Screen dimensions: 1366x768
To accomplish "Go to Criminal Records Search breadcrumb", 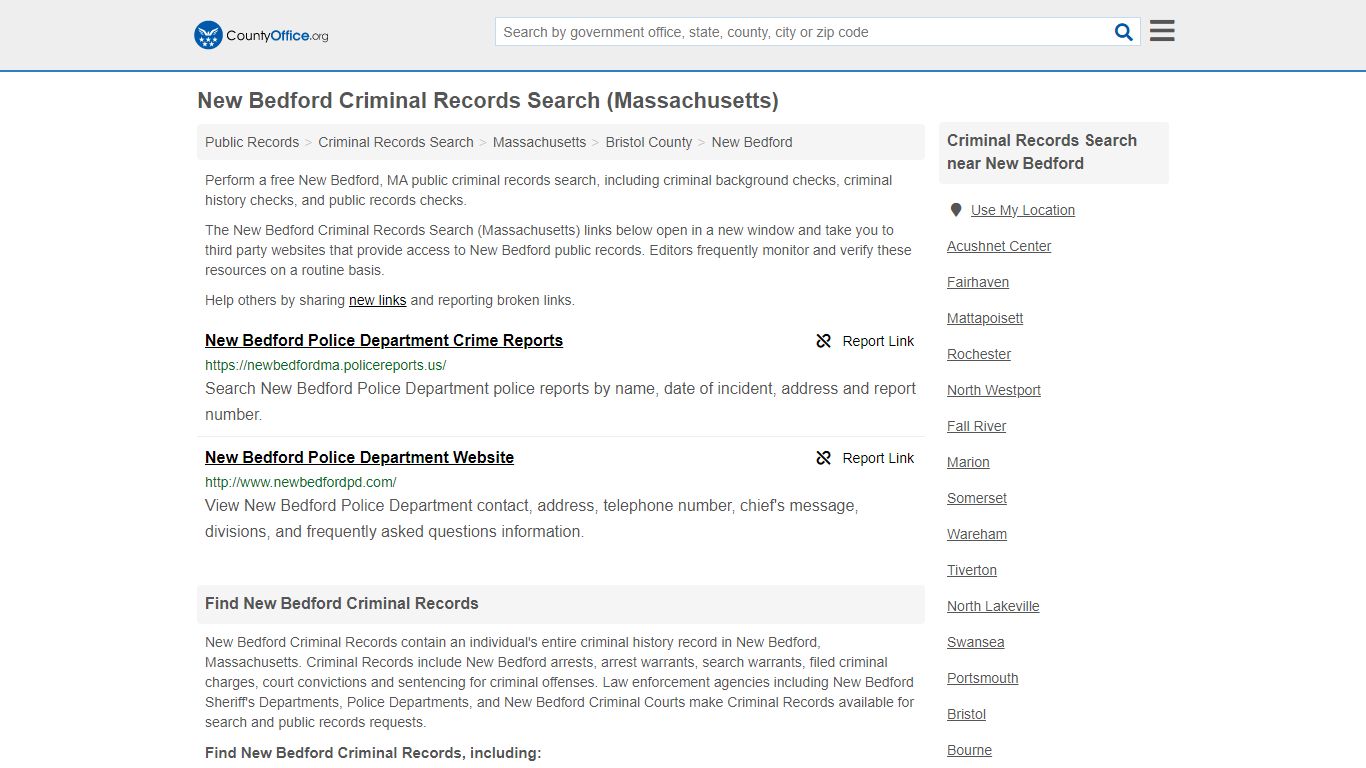I will click(x=396, y=142).
